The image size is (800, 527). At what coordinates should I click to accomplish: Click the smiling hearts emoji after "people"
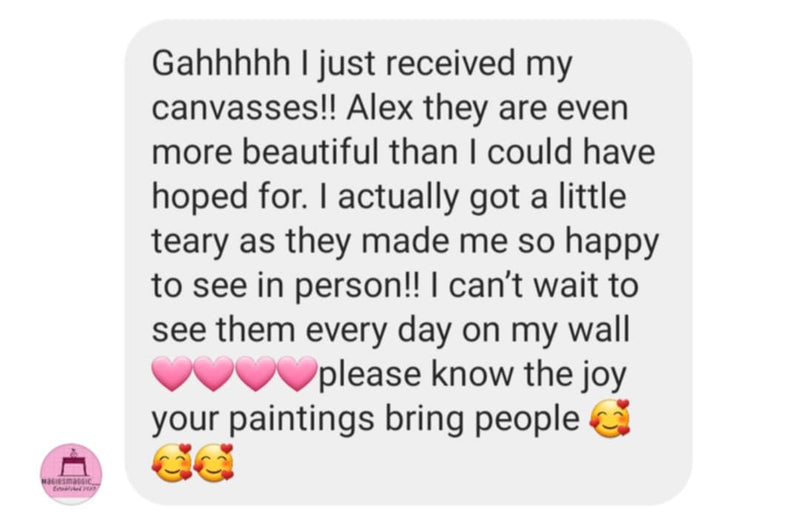tap(610, 419)
